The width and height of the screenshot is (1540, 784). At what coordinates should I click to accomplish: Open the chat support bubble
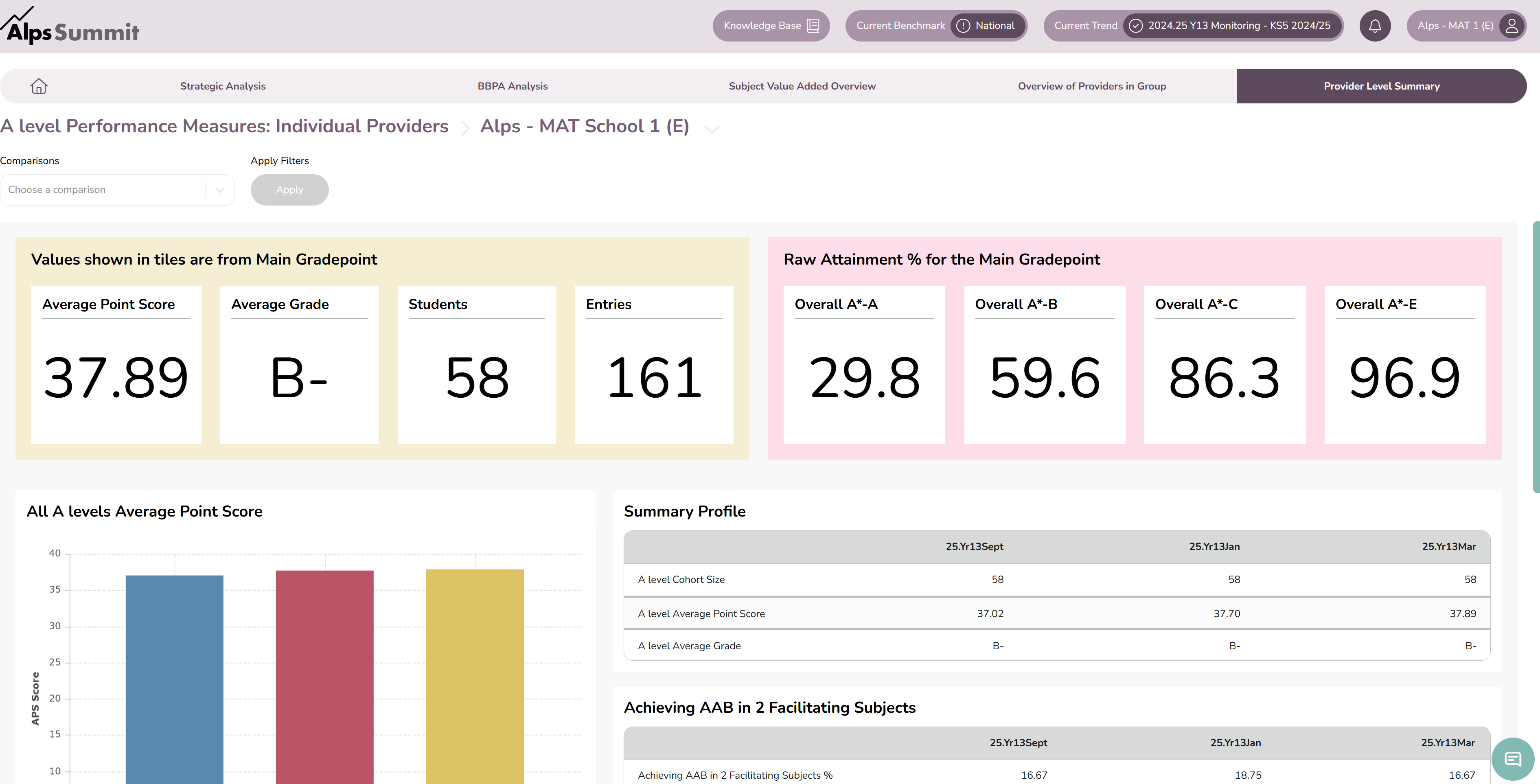(1512, 760)
